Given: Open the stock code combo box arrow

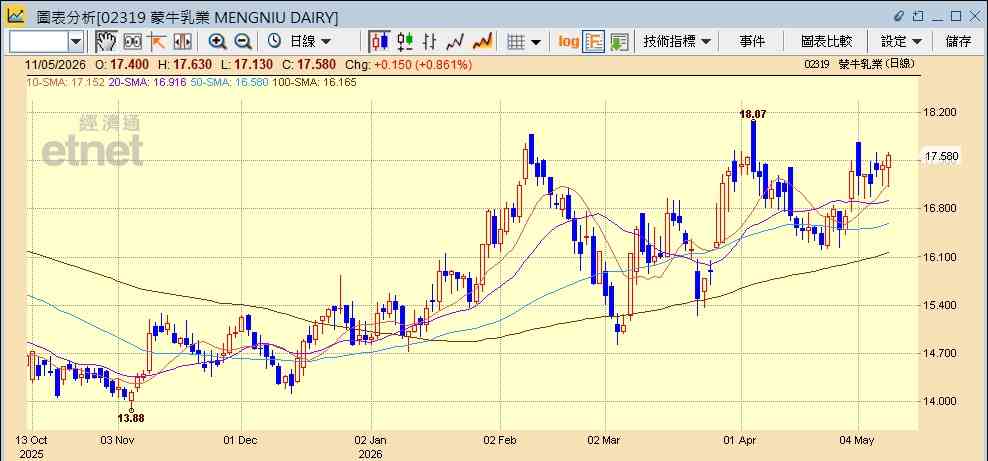Looking at the screenshot, I should coord(76,42).
